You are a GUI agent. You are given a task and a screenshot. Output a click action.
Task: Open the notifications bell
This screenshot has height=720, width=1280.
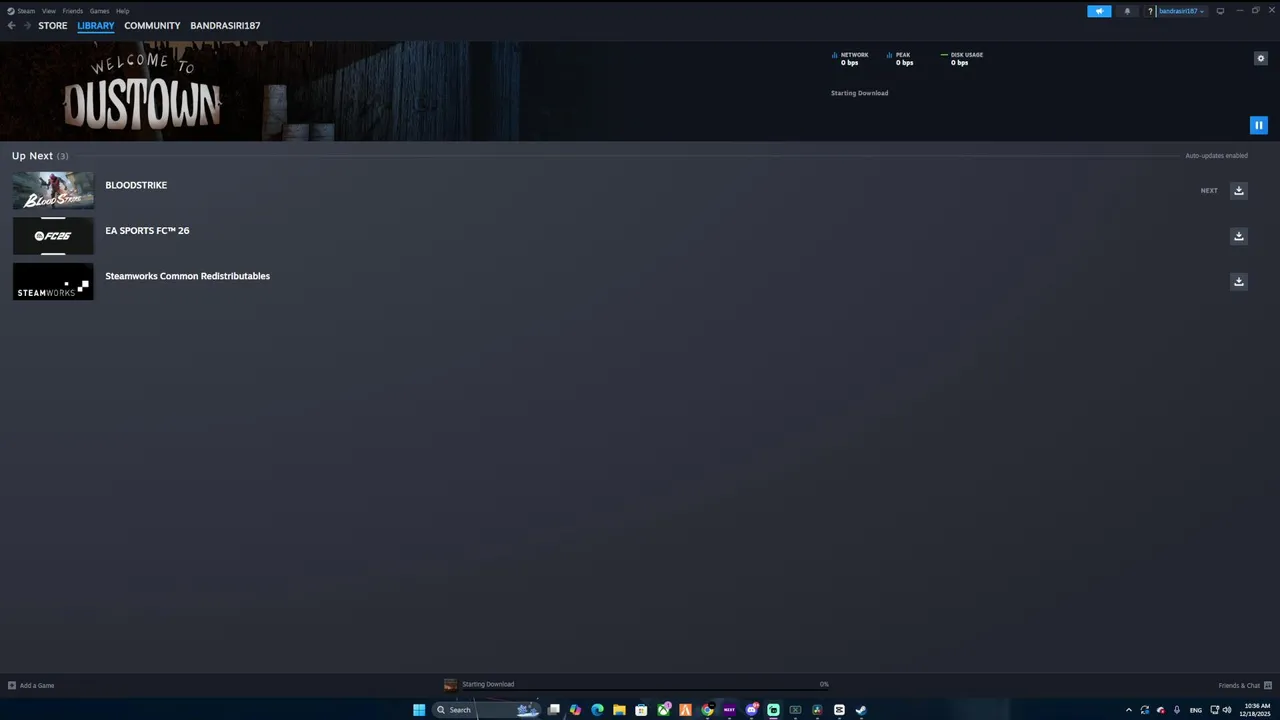[1127, 11]
